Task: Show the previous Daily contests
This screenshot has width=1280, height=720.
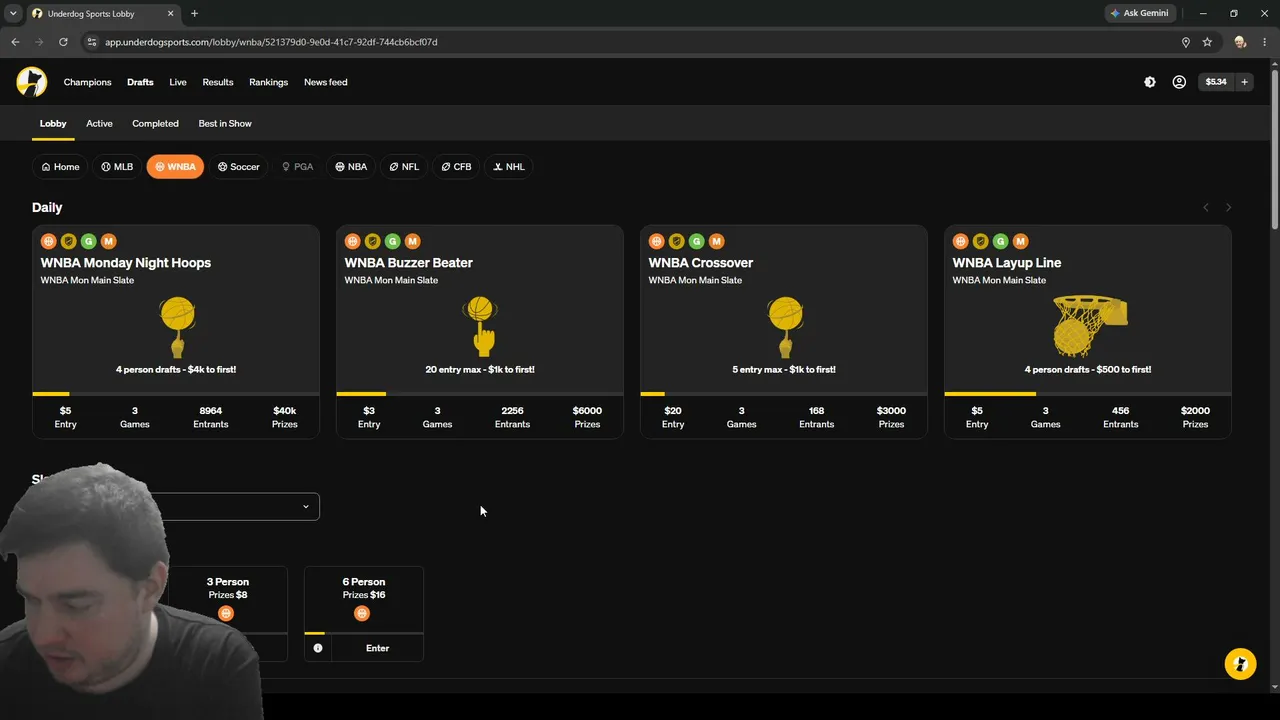Action: click(1206, 207)
